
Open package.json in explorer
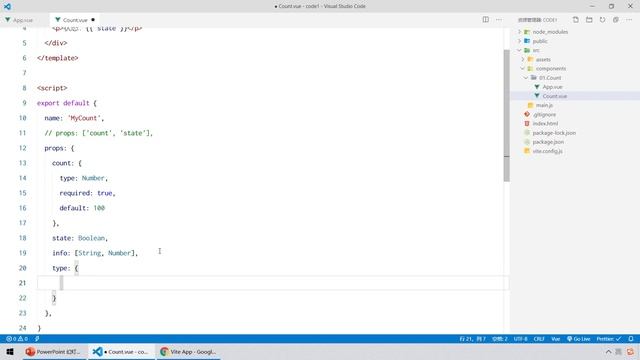(548, 142)
